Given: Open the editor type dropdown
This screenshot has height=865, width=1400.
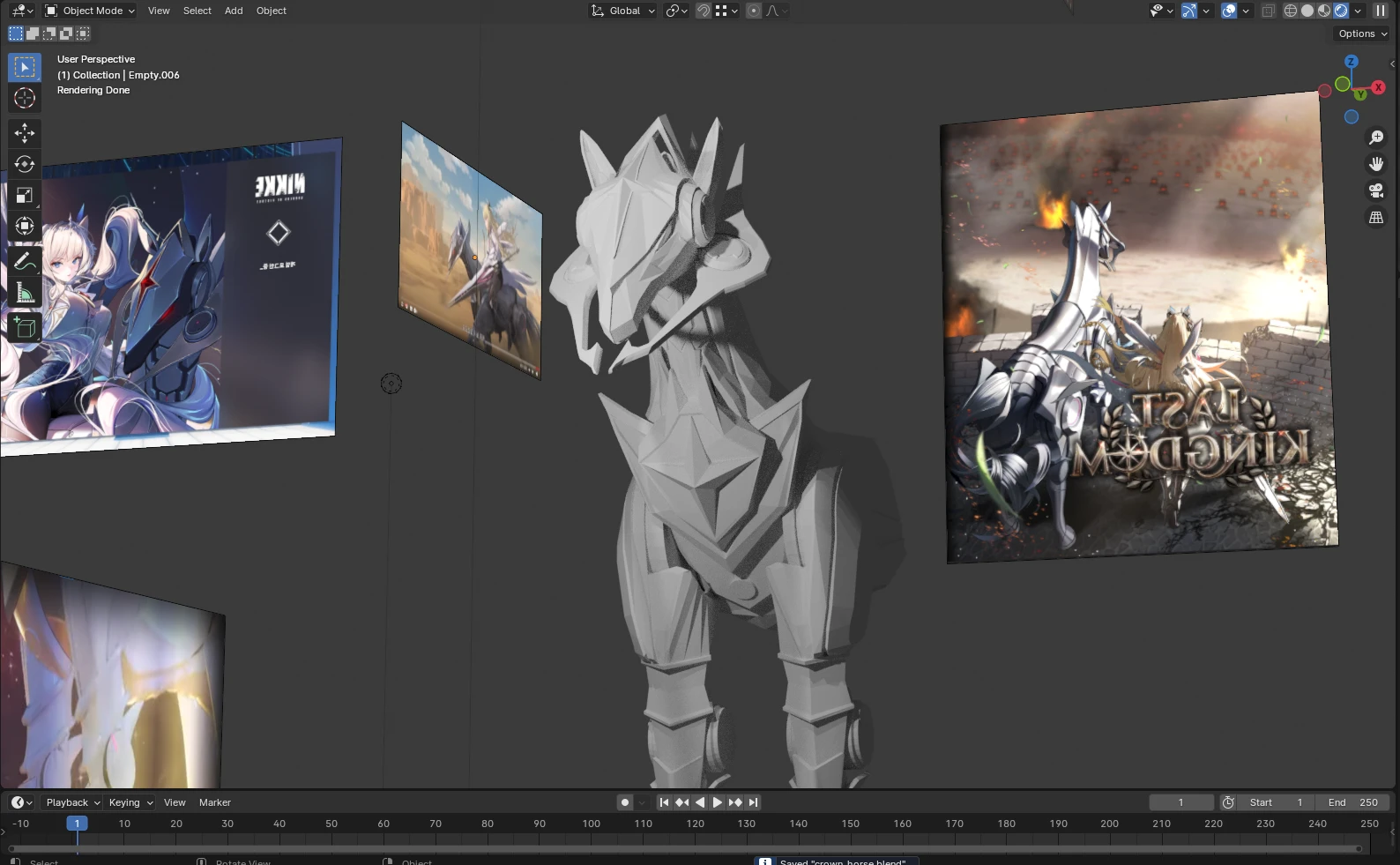Looking at the screenshot, I should tap(21, 11).
